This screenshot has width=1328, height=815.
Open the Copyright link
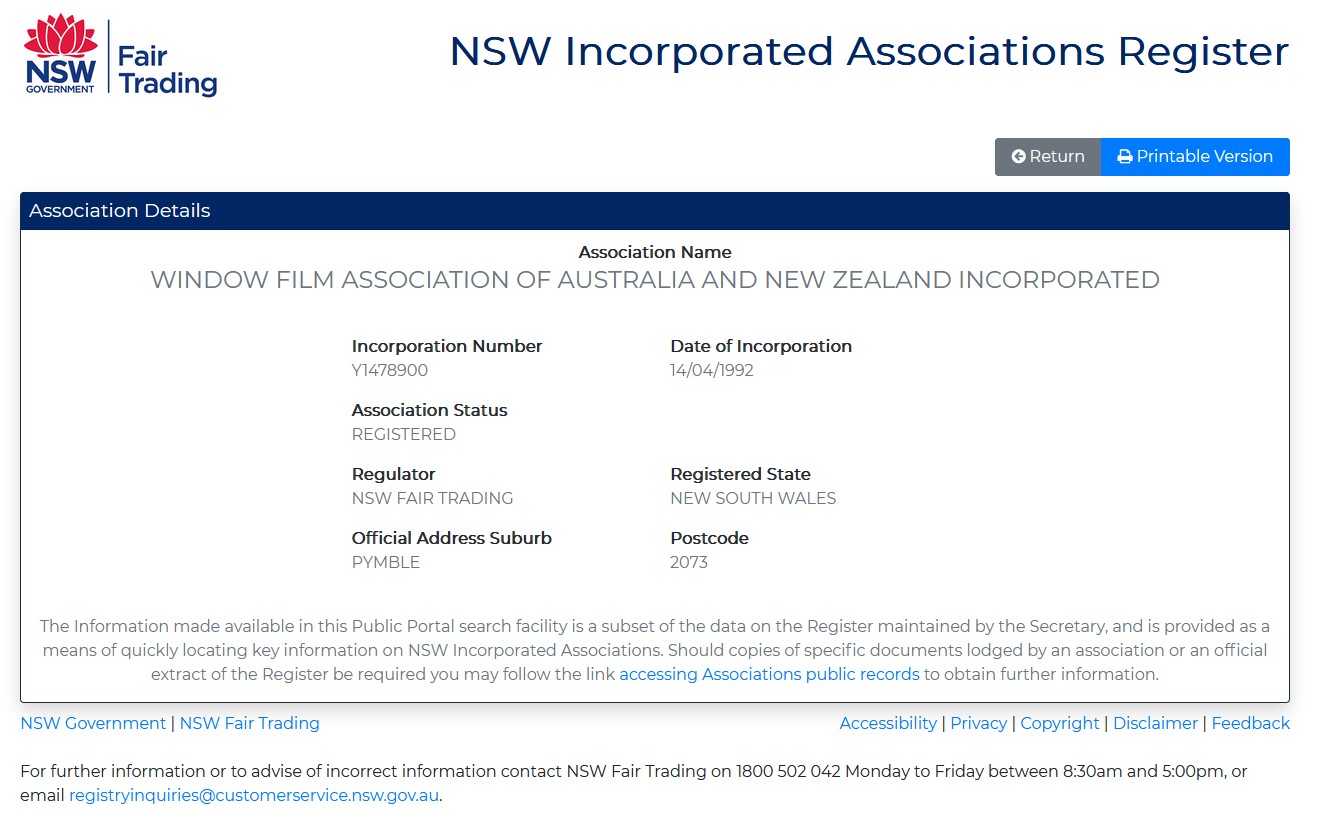pyautogui.click(x=1060, y=723)
